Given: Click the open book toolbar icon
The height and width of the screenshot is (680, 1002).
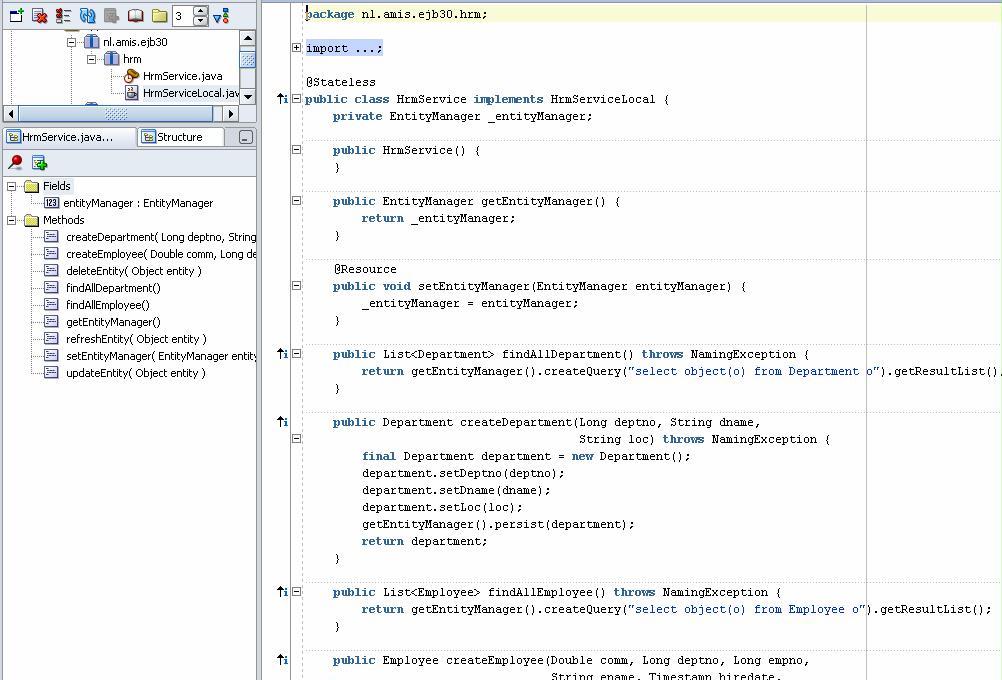Looking at the screenshot, I should pos(135,15).
